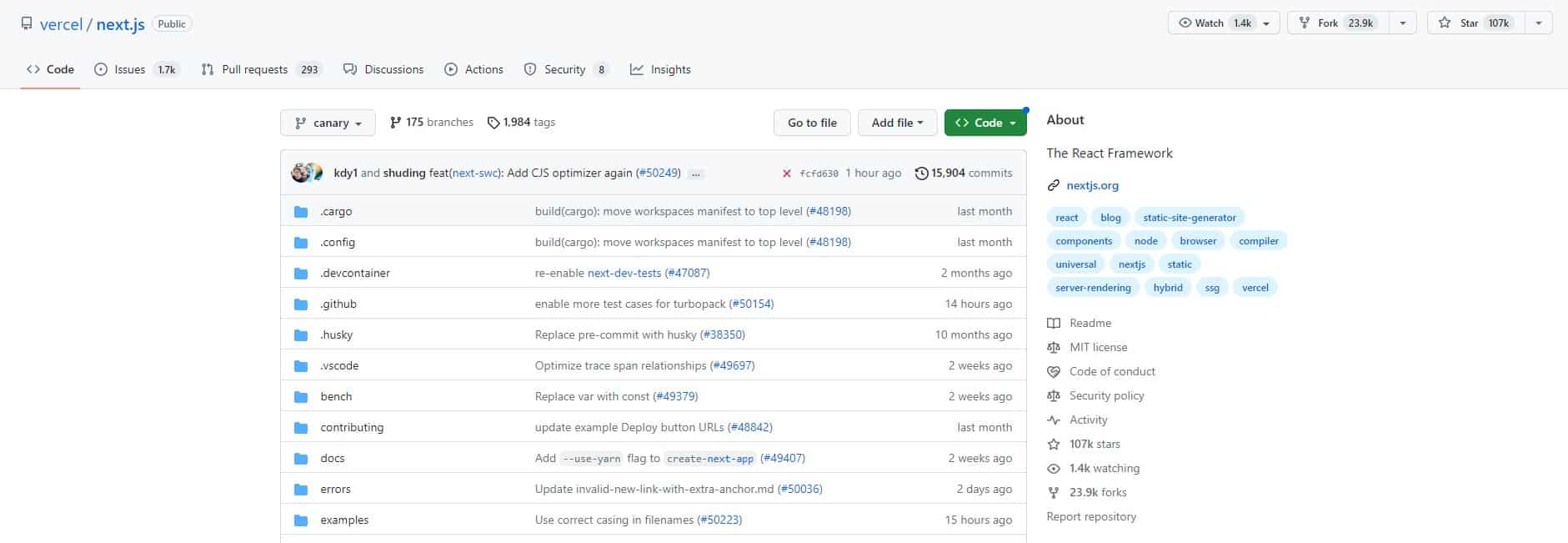Open the 'Use correct casing in filenames' commit
This screenshot has height=543, width=1568.
coord(614,520)
